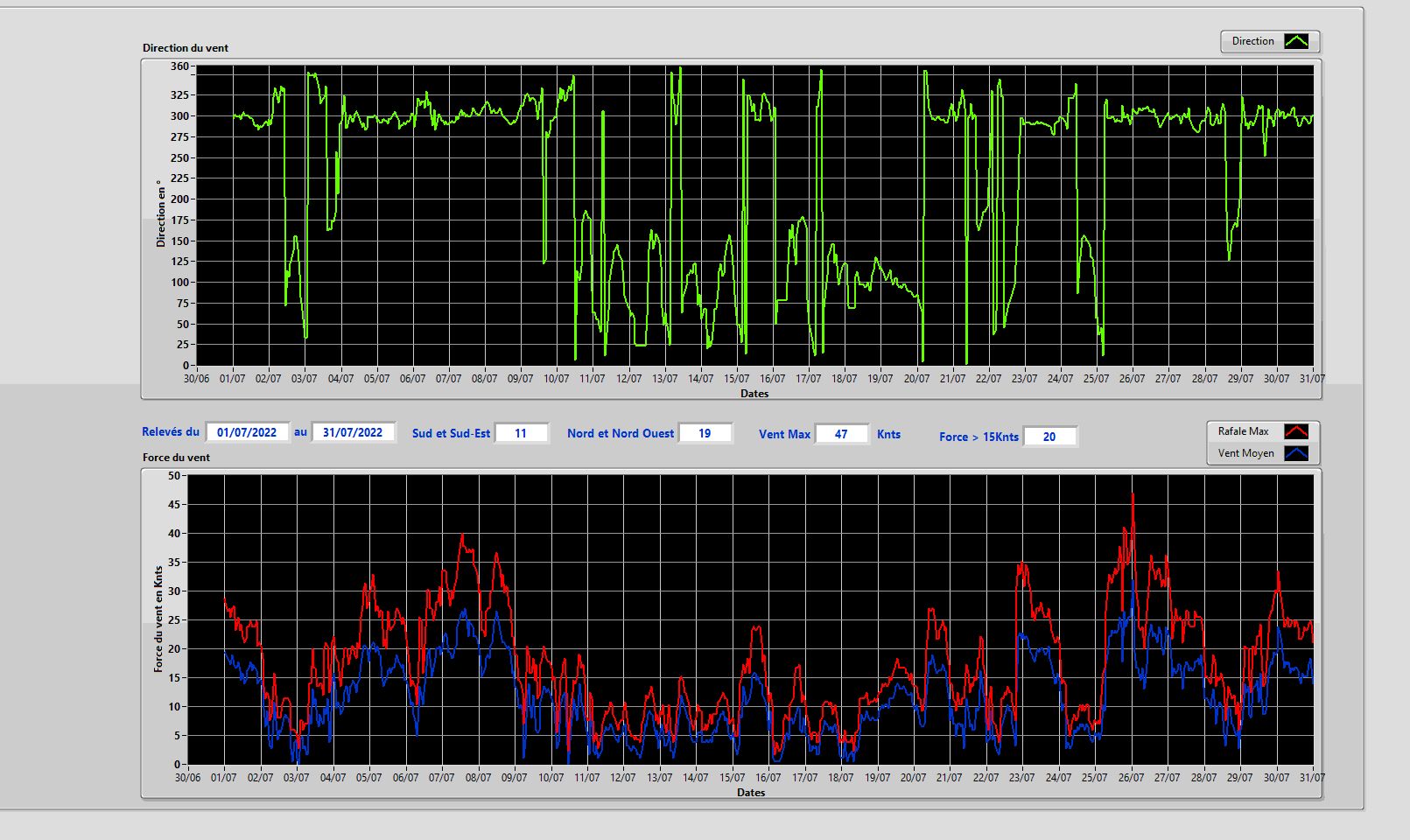The image size is (1410, 840).
Task: Select the Vent Moyen legend label
Action: pyautogui.click(x=1245, y=453)
